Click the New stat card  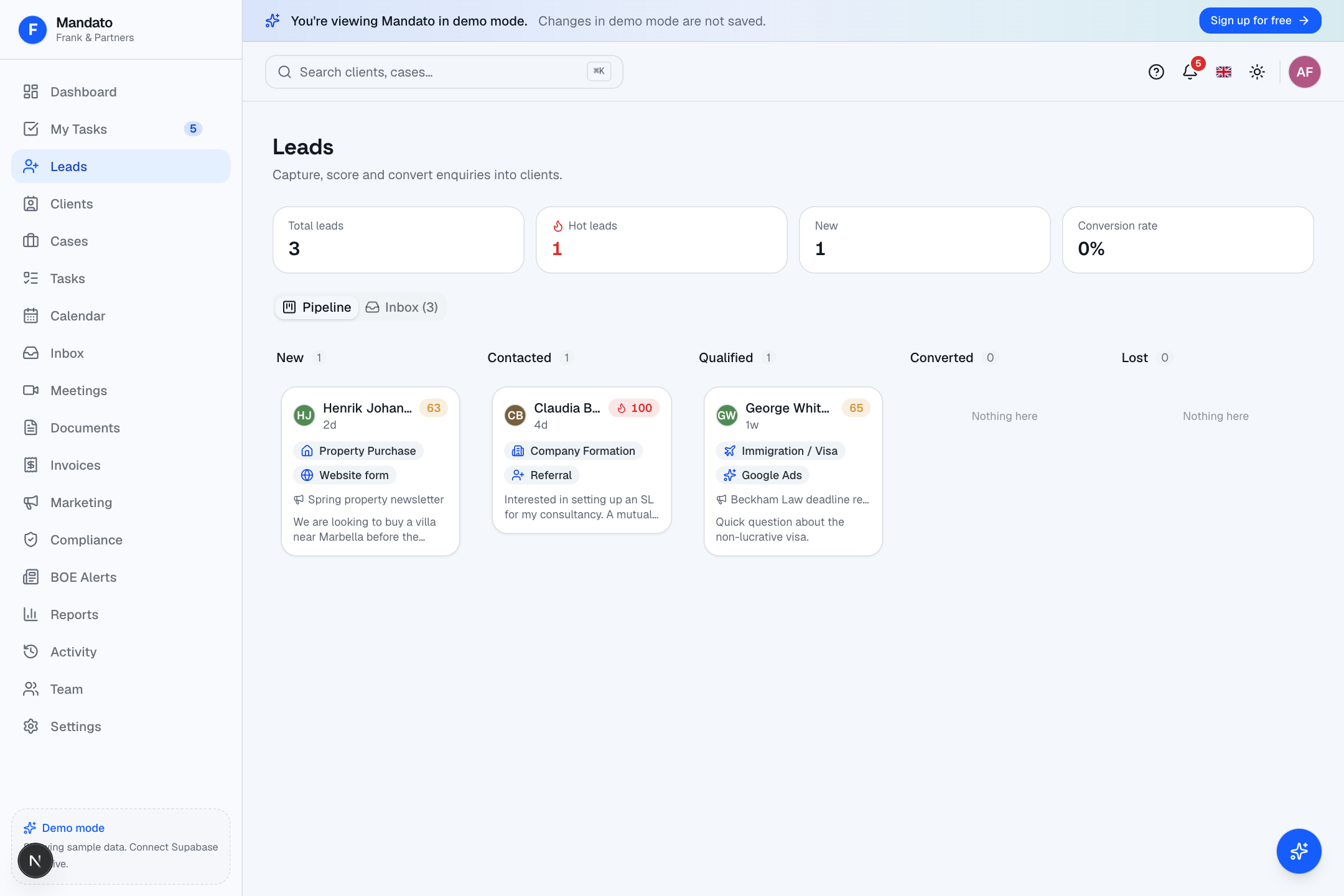pyautogui.click(x=925, y=240)
